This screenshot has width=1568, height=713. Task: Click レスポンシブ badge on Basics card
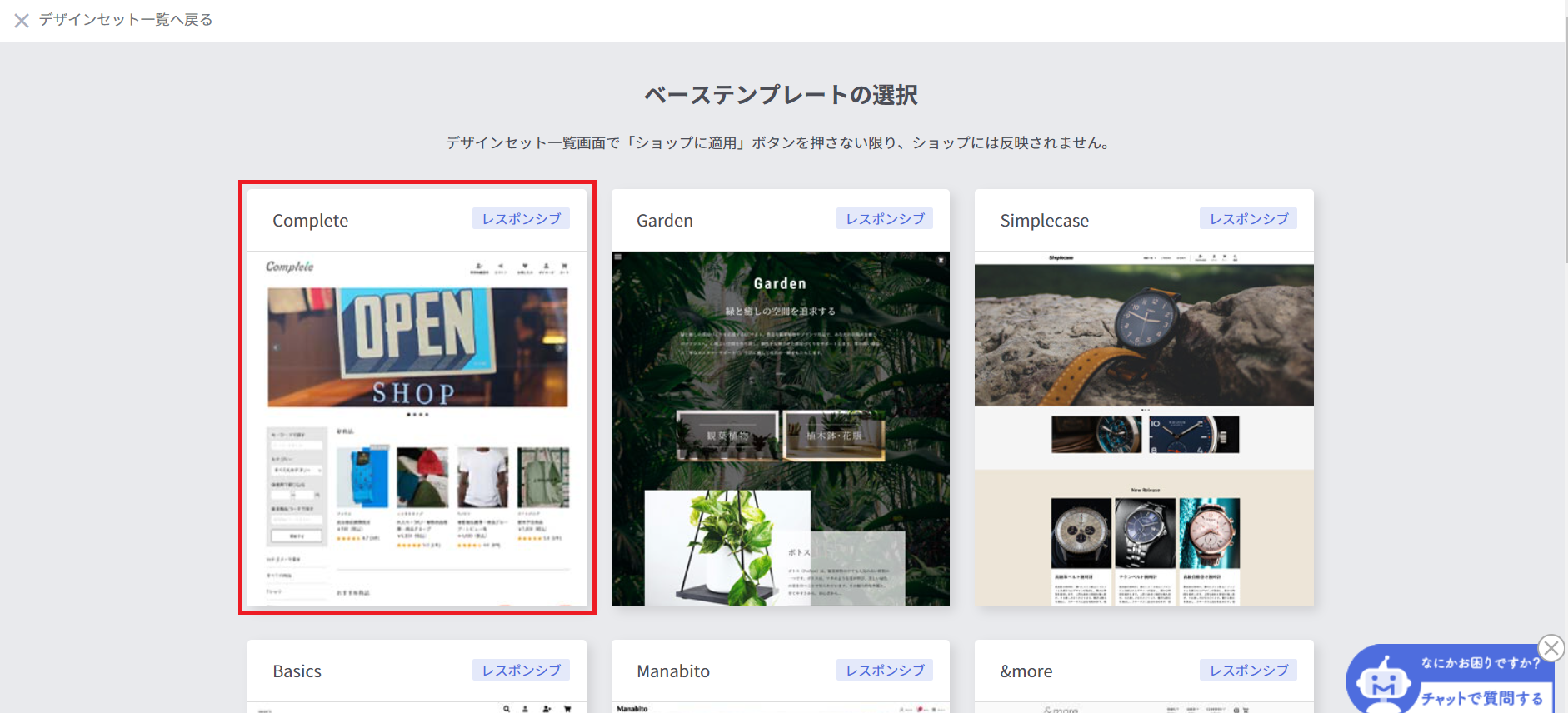(521, 670)
